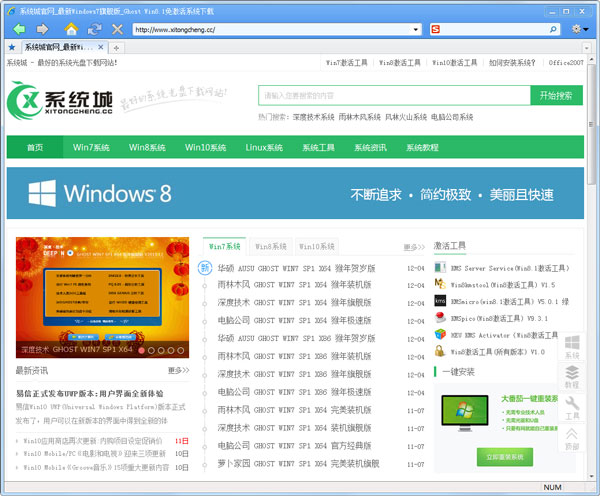Click floating sidebar 教程 layers icon
This screenshot has width=600, height=496.
[572, 377]
